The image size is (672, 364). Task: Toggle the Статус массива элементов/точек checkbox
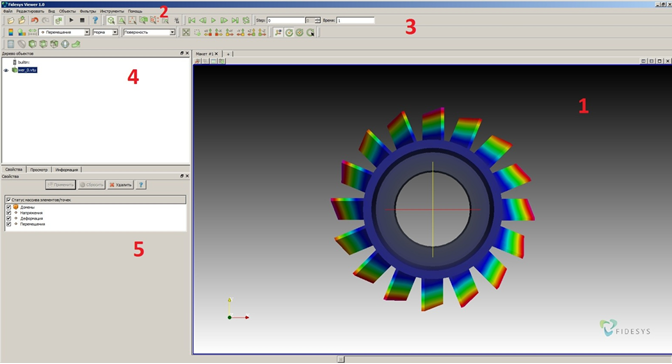click(x=8, y=200)
